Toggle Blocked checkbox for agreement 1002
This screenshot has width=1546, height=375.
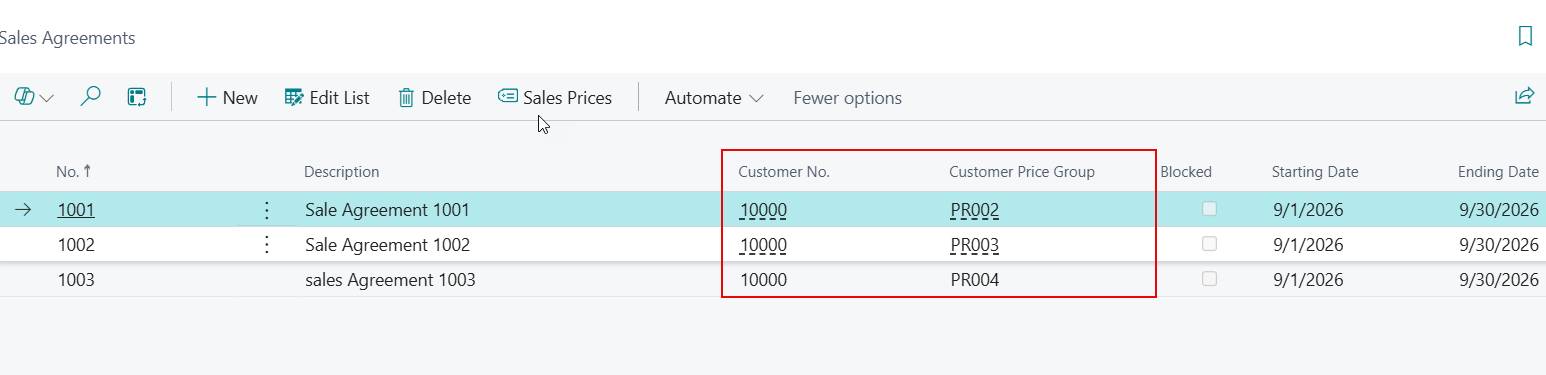click(1209, 244)
